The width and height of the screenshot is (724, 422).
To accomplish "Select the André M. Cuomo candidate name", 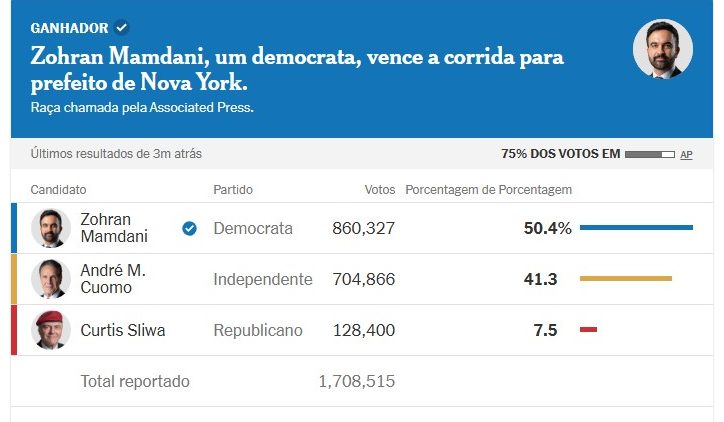I will (113, 279).
